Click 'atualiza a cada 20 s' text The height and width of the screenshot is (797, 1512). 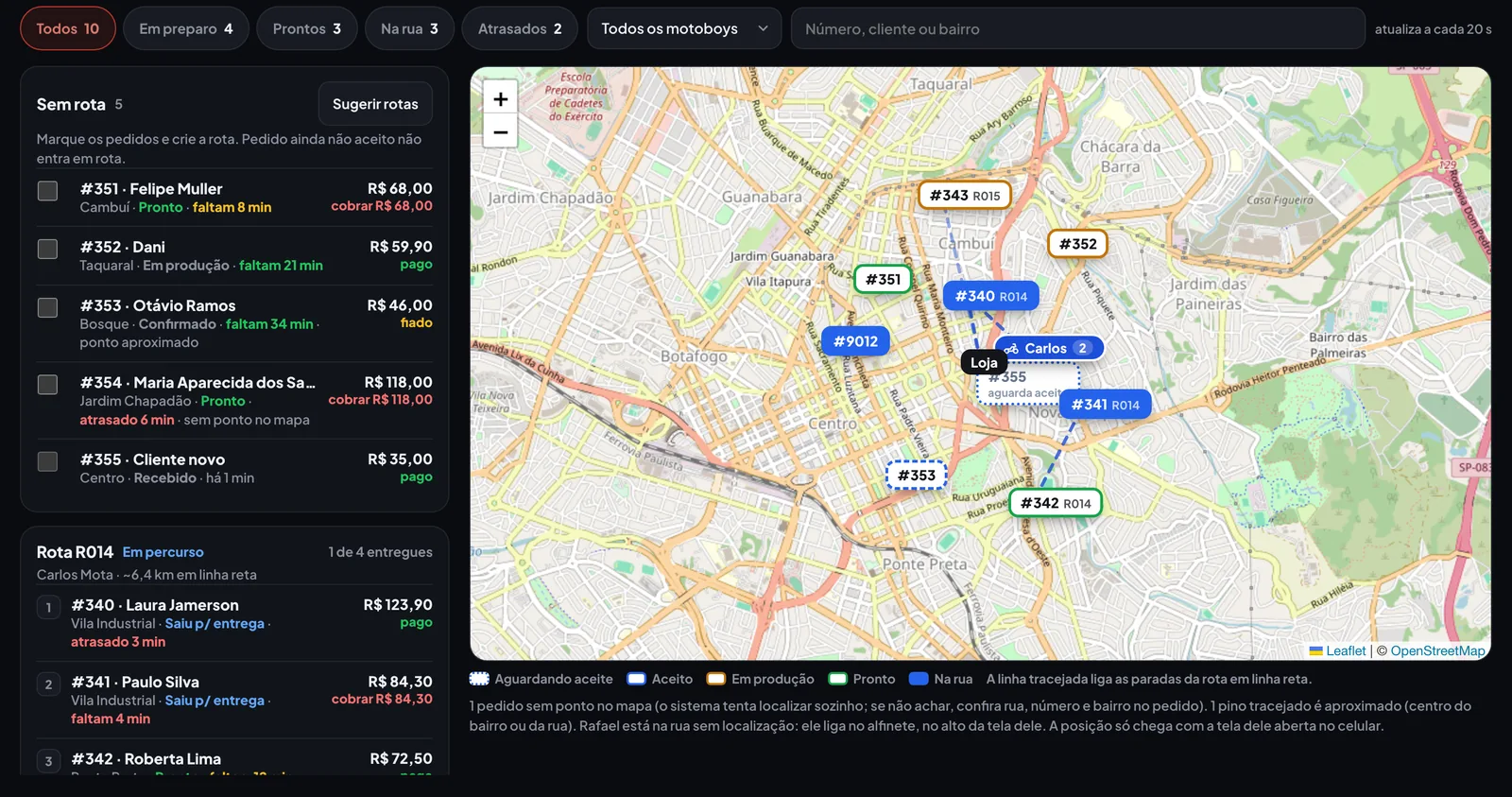click(1433, 29)
